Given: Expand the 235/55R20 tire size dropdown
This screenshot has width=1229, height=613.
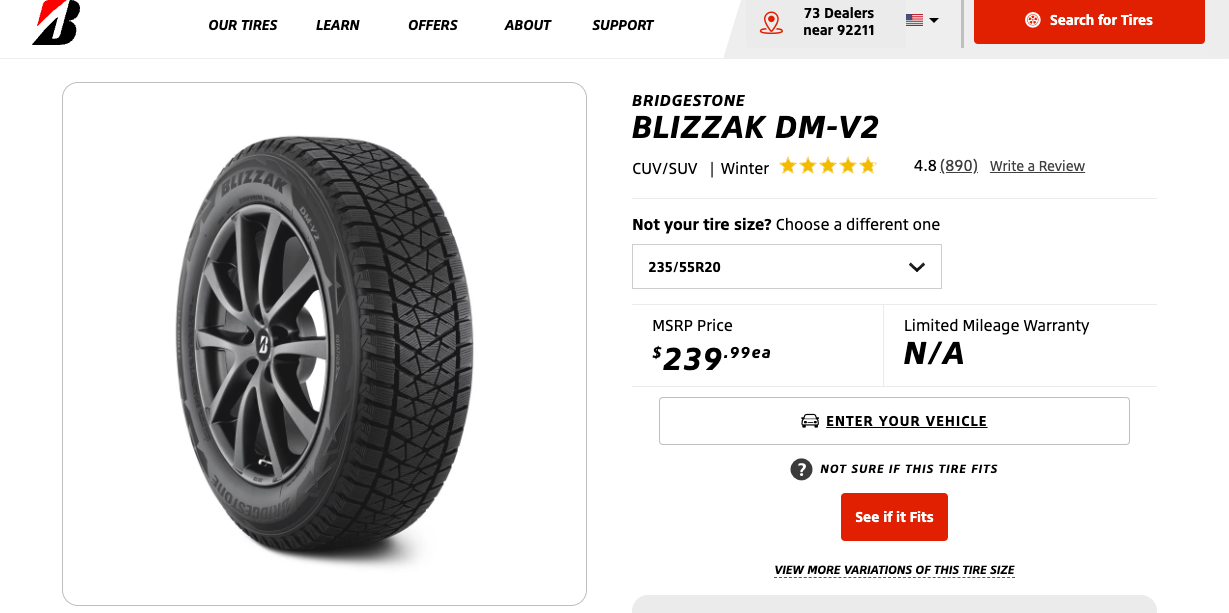Looking at the screenshot, I should click(787, 267).
